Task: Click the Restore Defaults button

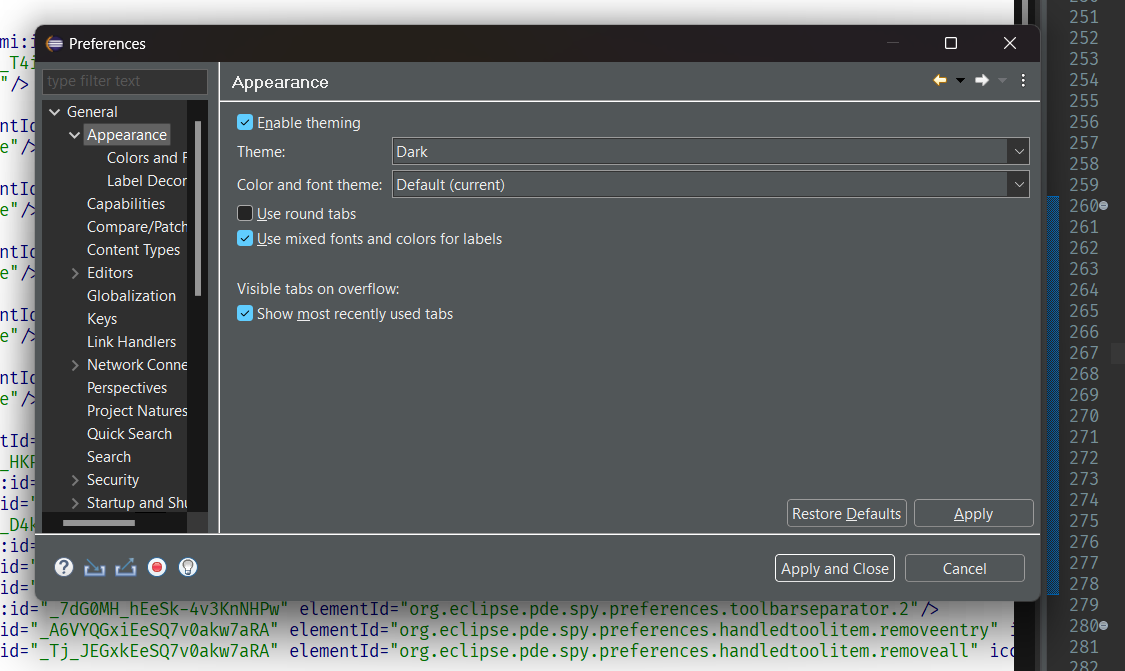Action: [x=846, y=513]
